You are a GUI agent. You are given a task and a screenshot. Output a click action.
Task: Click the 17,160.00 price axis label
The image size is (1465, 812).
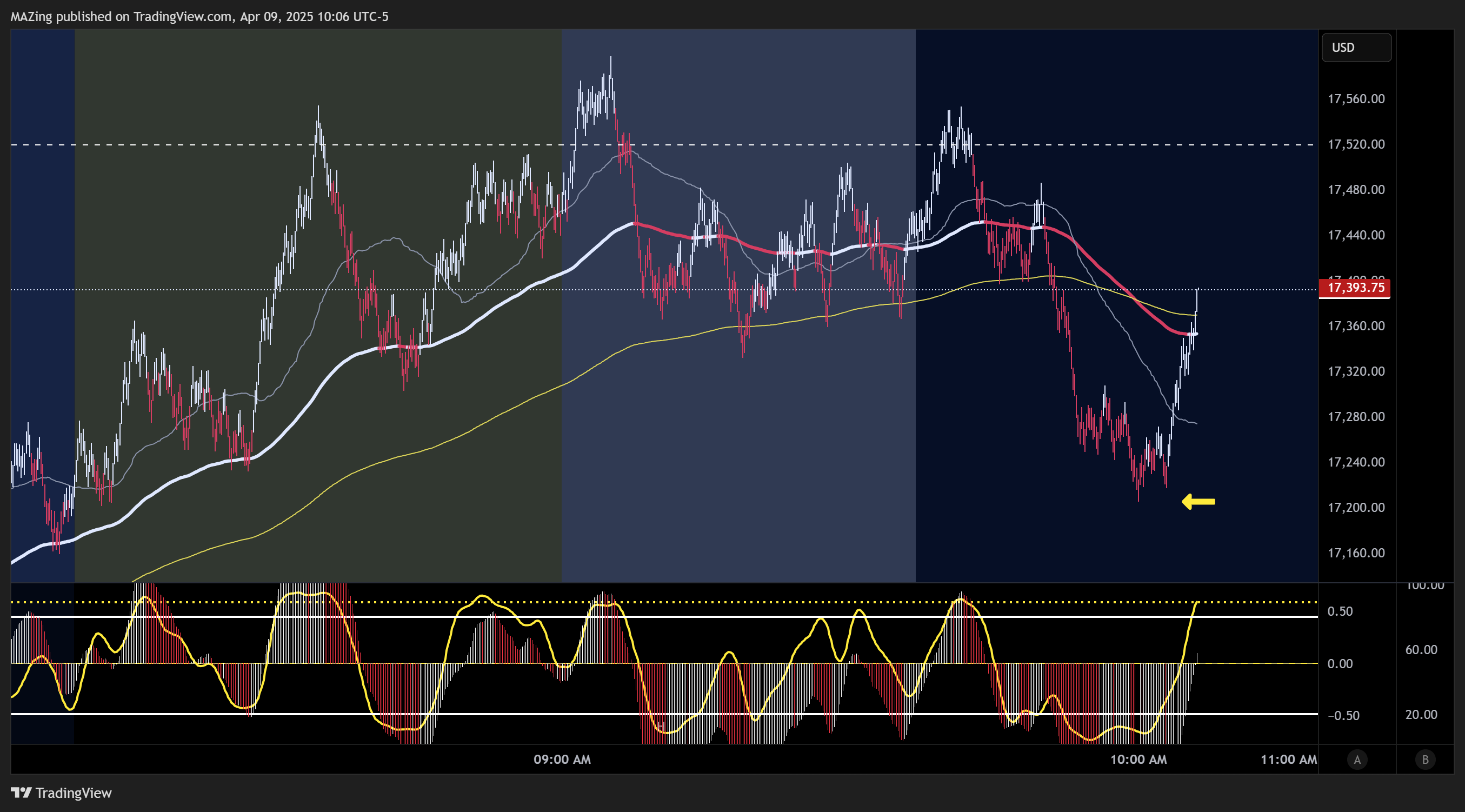click(x=1356, y=553)
